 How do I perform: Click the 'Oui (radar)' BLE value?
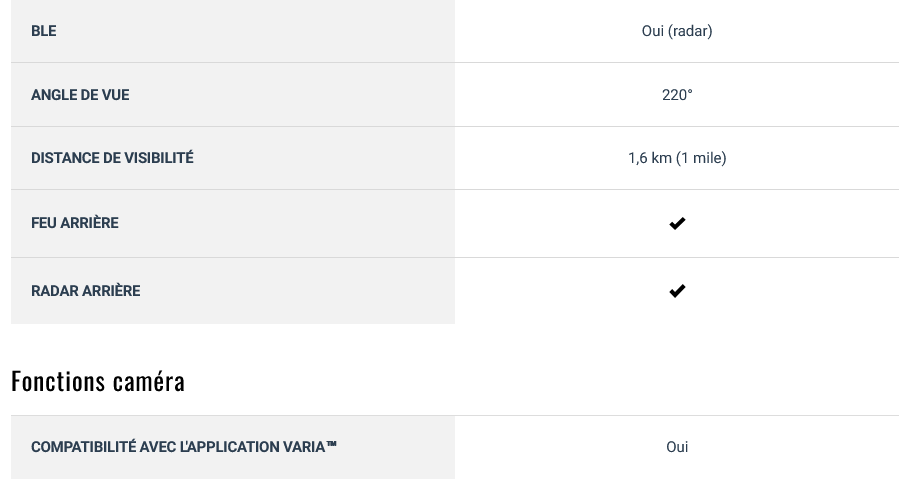pos(677,31)
